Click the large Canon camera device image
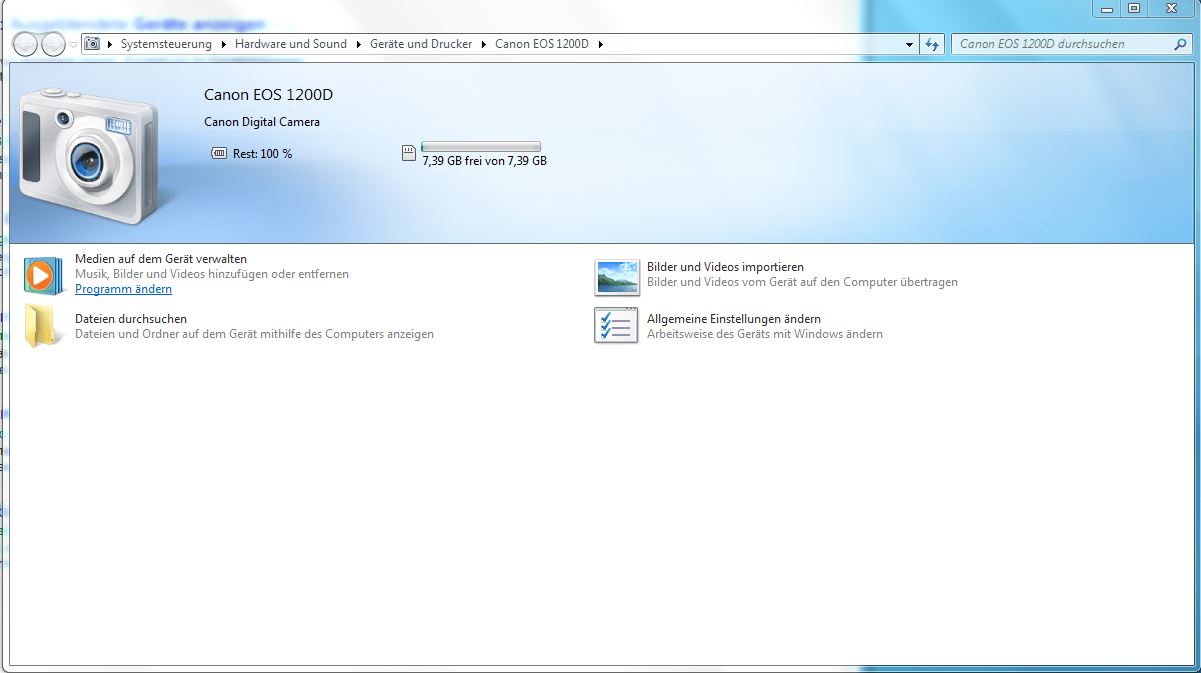This screenshot has height=673, width=1201. pos(89,154)
